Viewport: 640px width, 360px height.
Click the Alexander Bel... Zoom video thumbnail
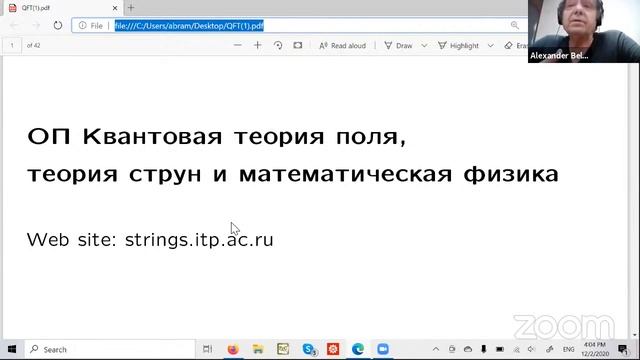(x=584, y=31)
